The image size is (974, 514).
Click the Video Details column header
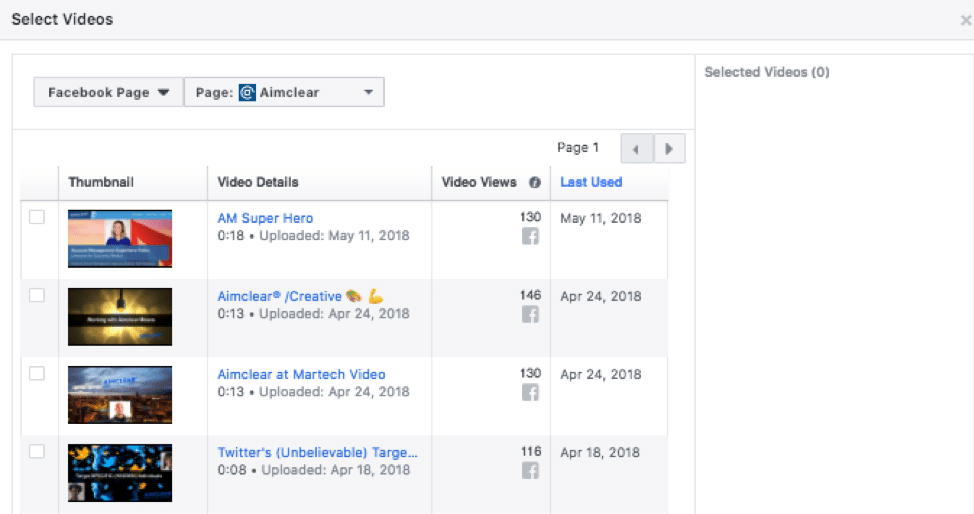coord(258,182)
